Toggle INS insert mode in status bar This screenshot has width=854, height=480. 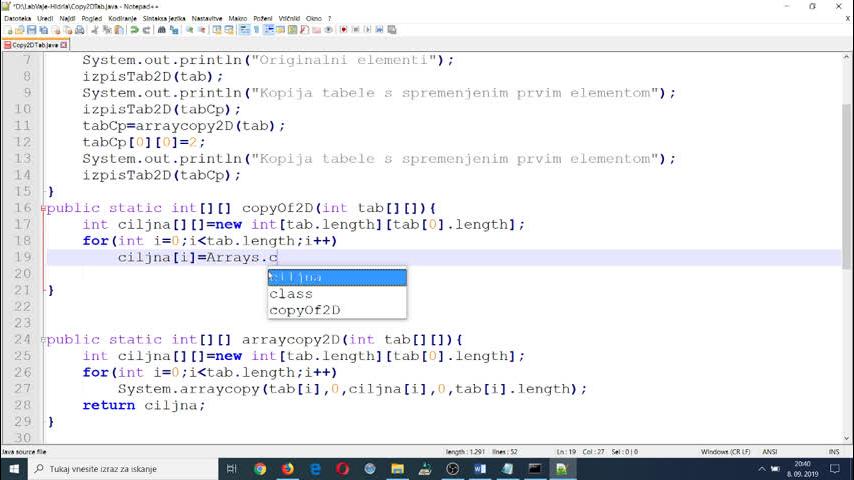[833, 452]
